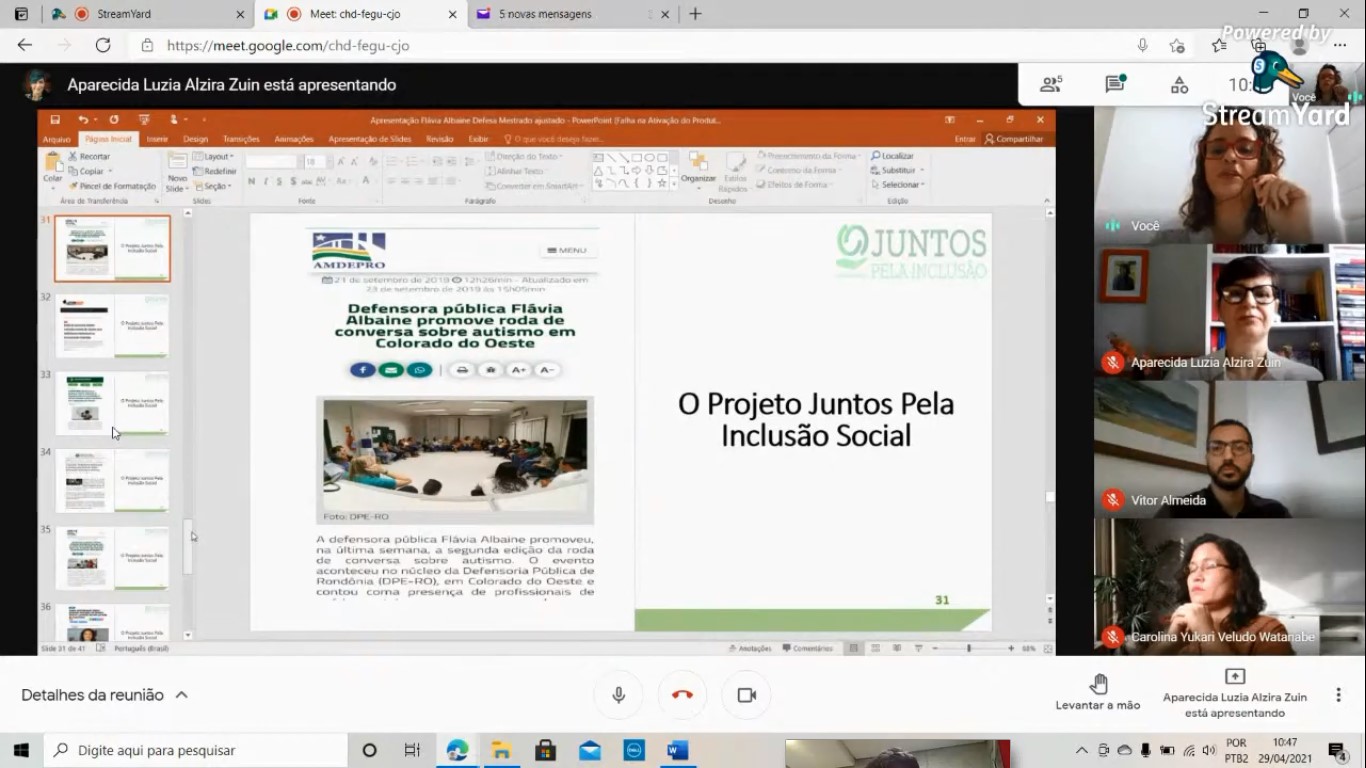Hang up the call
This screenshot has width=1366, height=768.
tap(682, 695)
